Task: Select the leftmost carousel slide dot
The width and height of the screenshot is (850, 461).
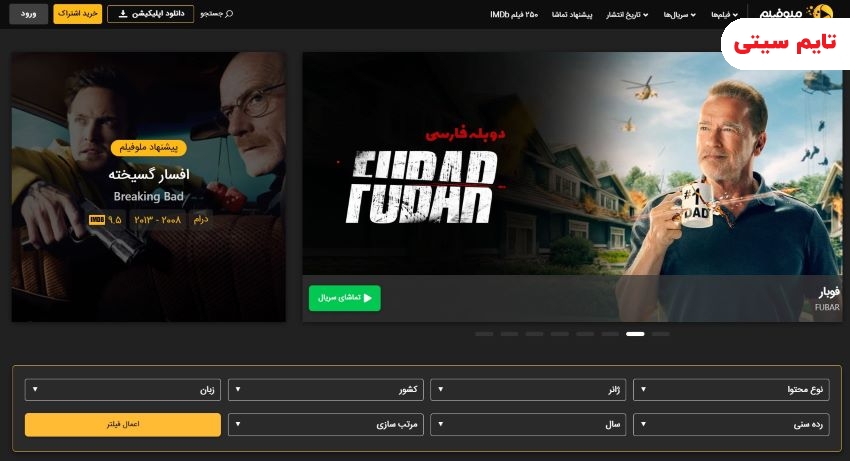Action: [484, 334]
